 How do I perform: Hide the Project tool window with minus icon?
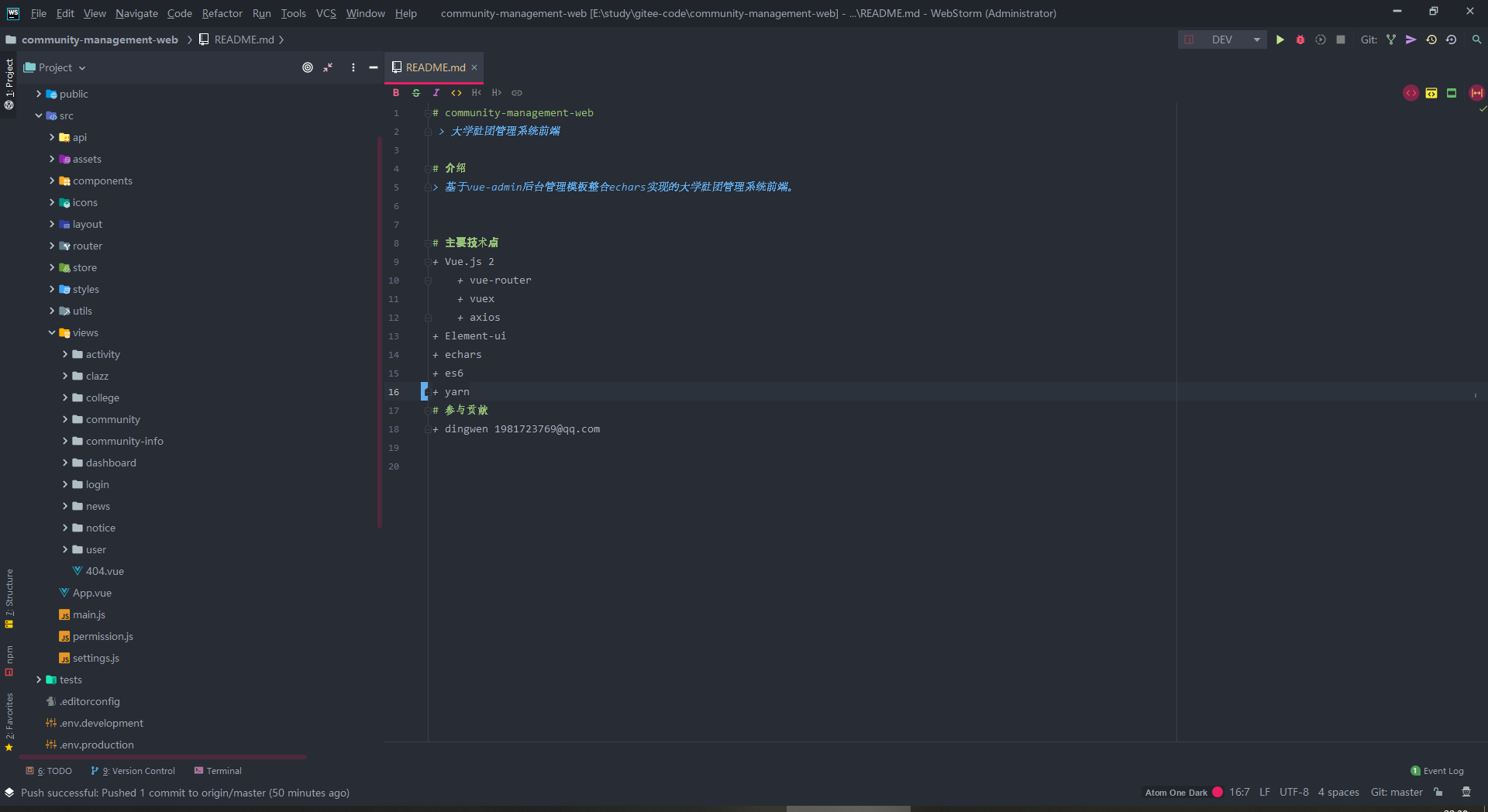click(374, 67)
